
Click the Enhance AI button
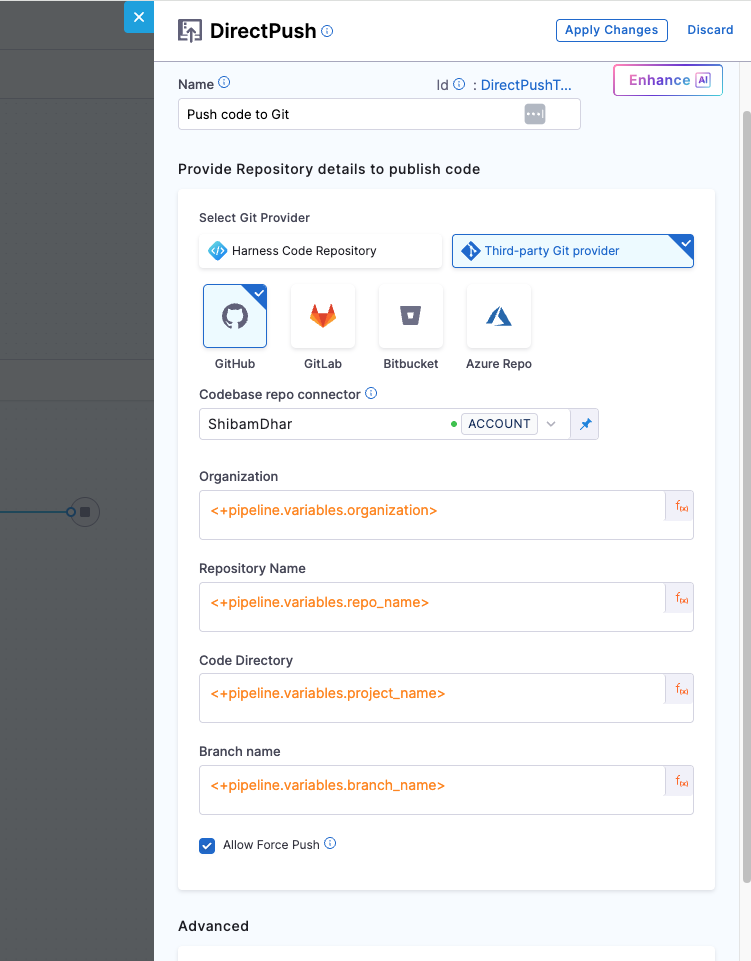[668, 81]
